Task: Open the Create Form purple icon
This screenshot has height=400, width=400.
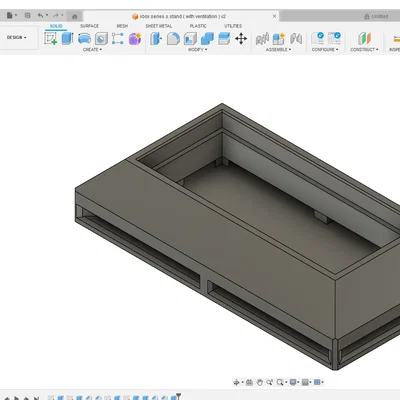Action: 135,39
